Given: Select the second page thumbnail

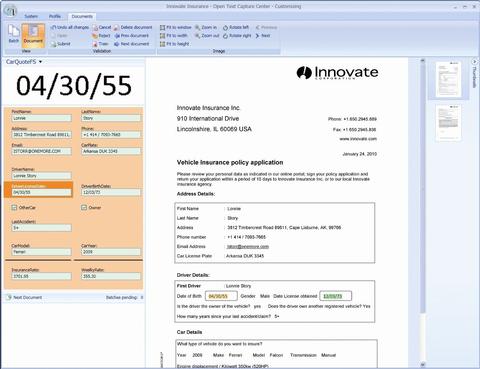Looking at the screenshot, I should (x=449, y=123).
